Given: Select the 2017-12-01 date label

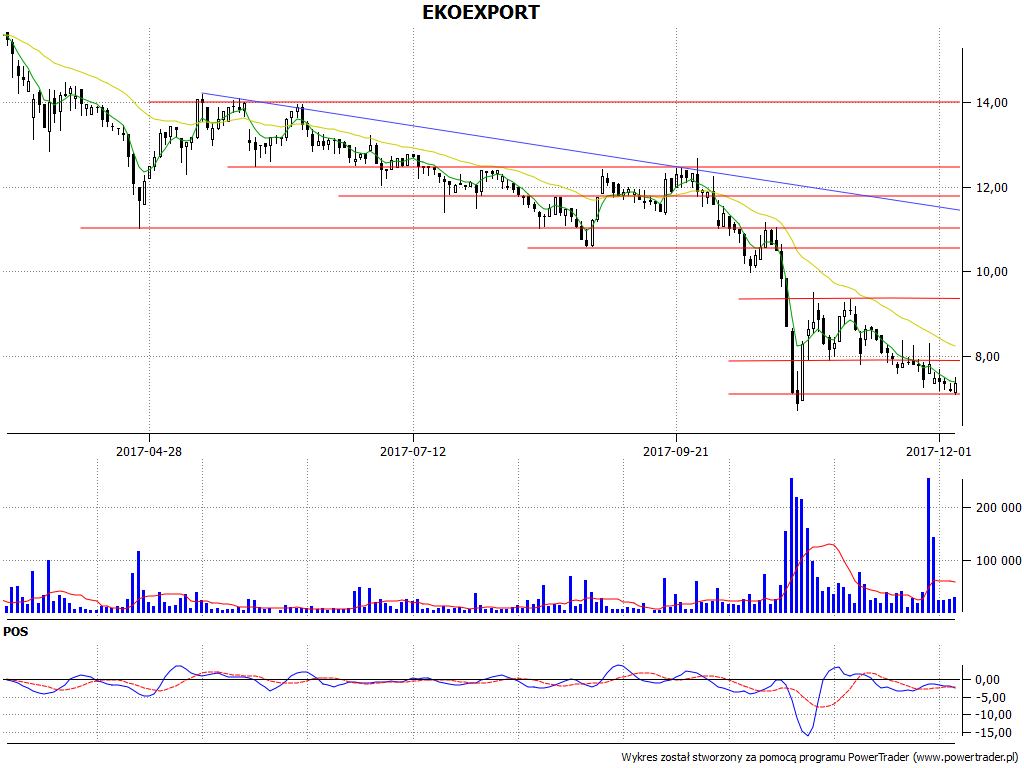Looking at the screenshot, I should click(939, 451).
